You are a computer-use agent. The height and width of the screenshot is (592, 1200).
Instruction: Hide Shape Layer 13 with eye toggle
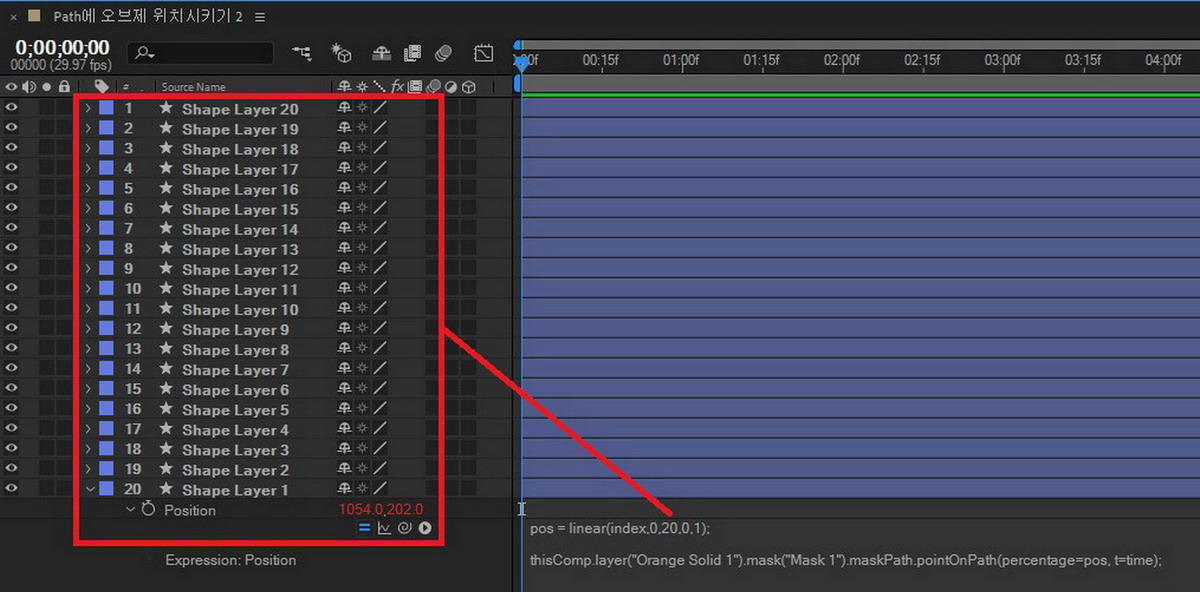(12, 249)
